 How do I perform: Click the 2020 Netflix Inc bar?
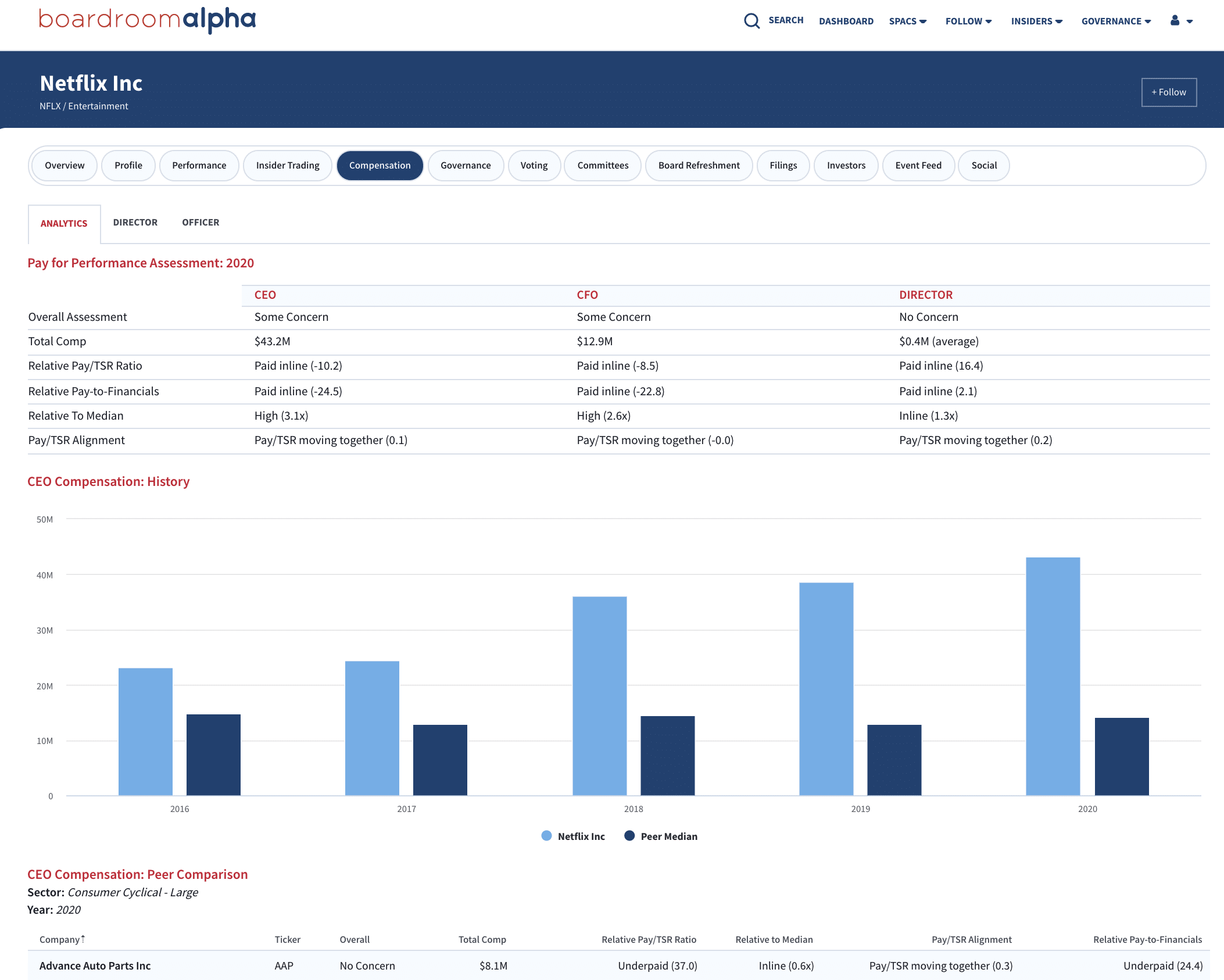coord(1053,676)
